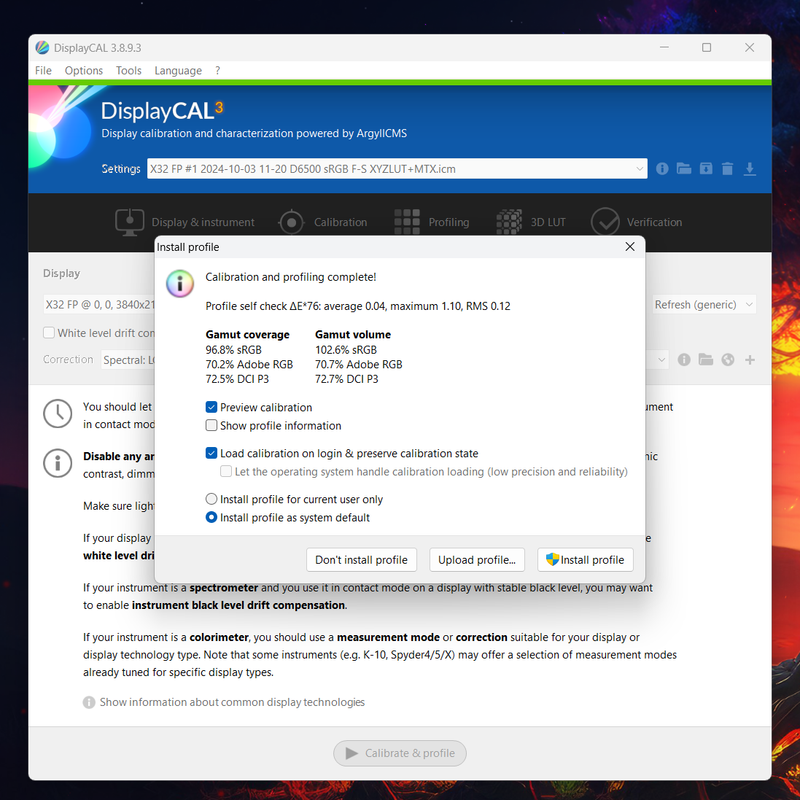Click the clock warm-up icon
Image resolution: width=800 pixels, height=800 pixels.
click(x=57, y=414)
